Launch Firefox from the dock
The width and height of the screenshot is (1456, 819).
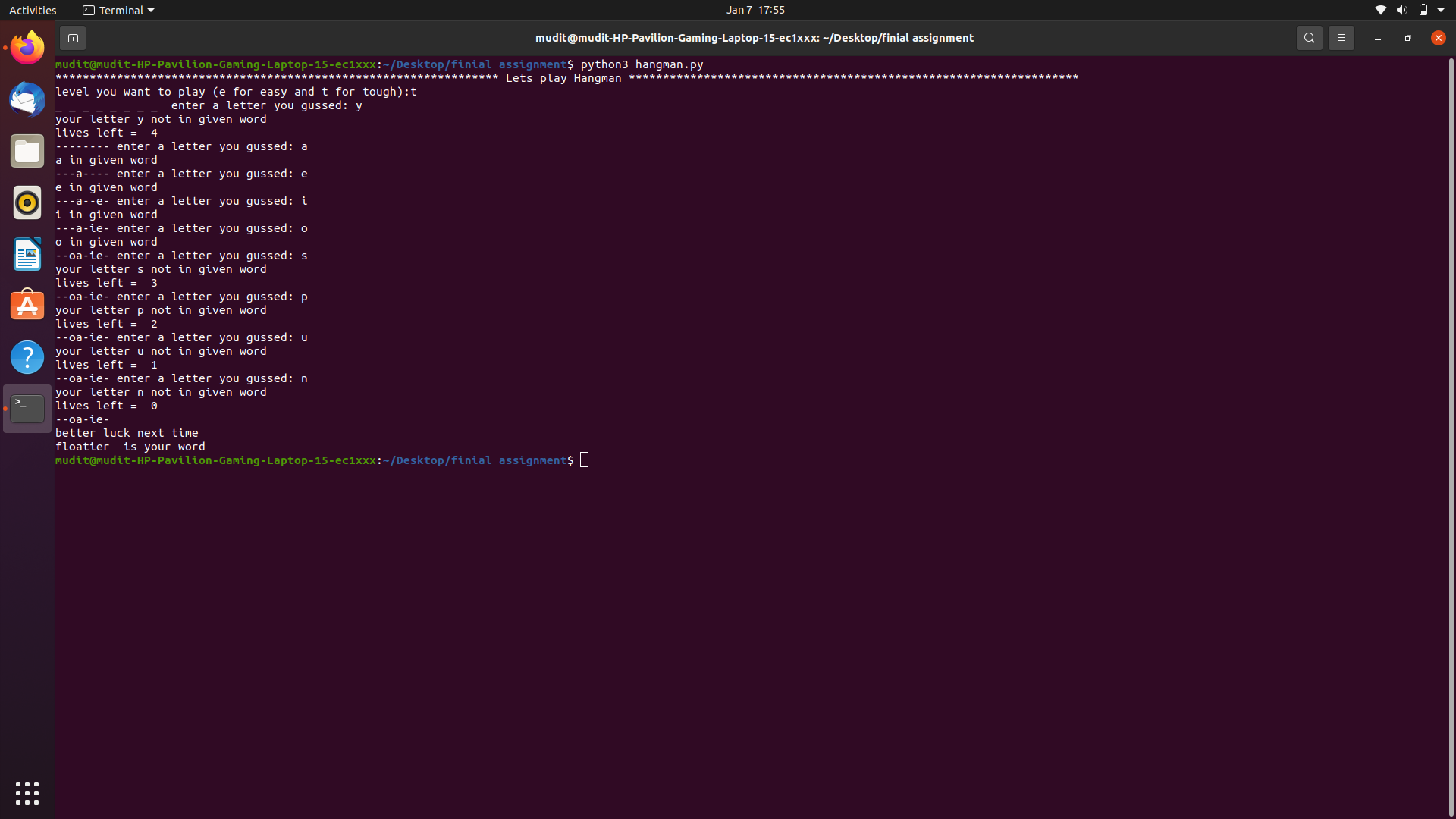[27, 48]
